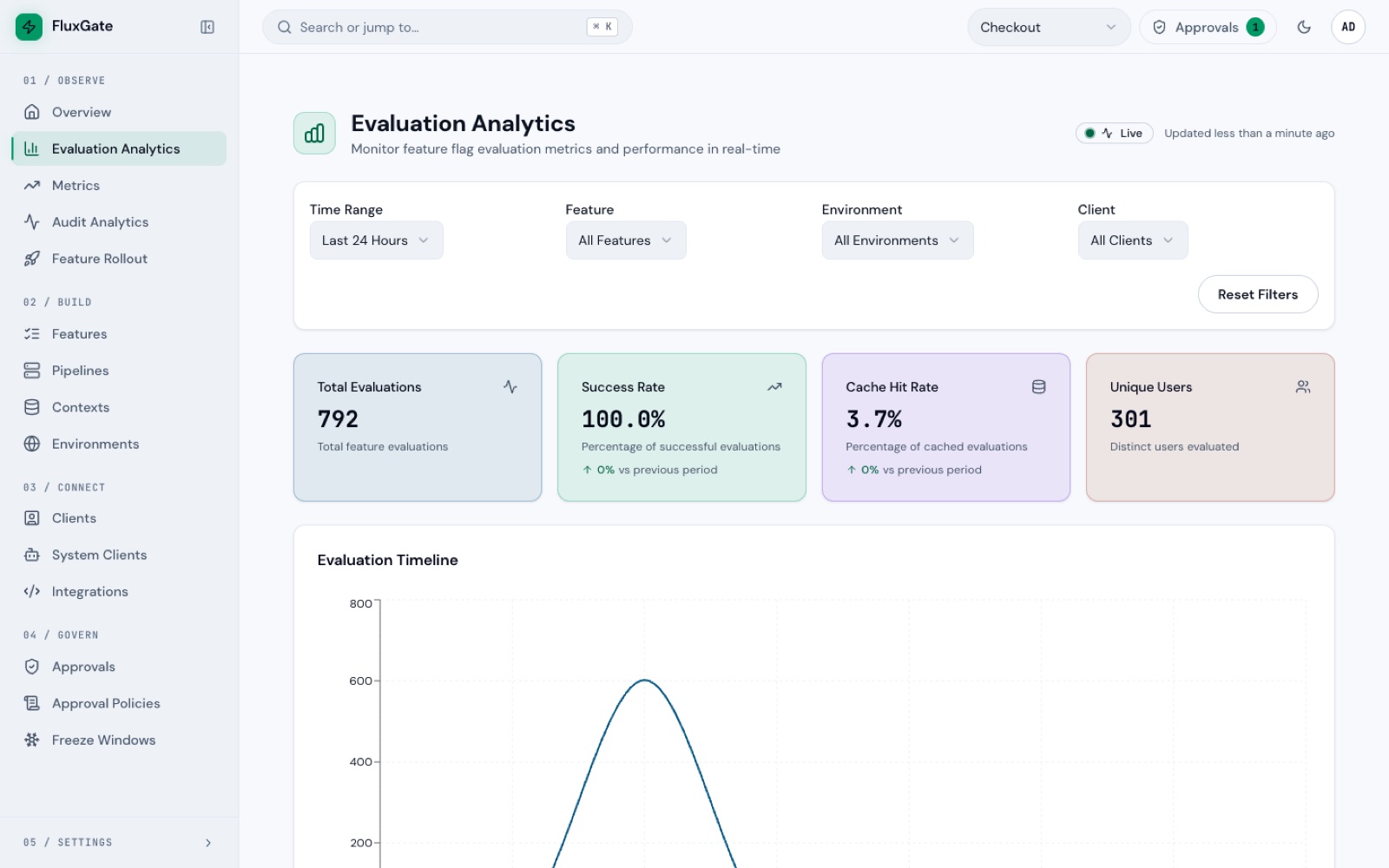Click the Evaluation Timeline curve peak

(x=645, y=681)
